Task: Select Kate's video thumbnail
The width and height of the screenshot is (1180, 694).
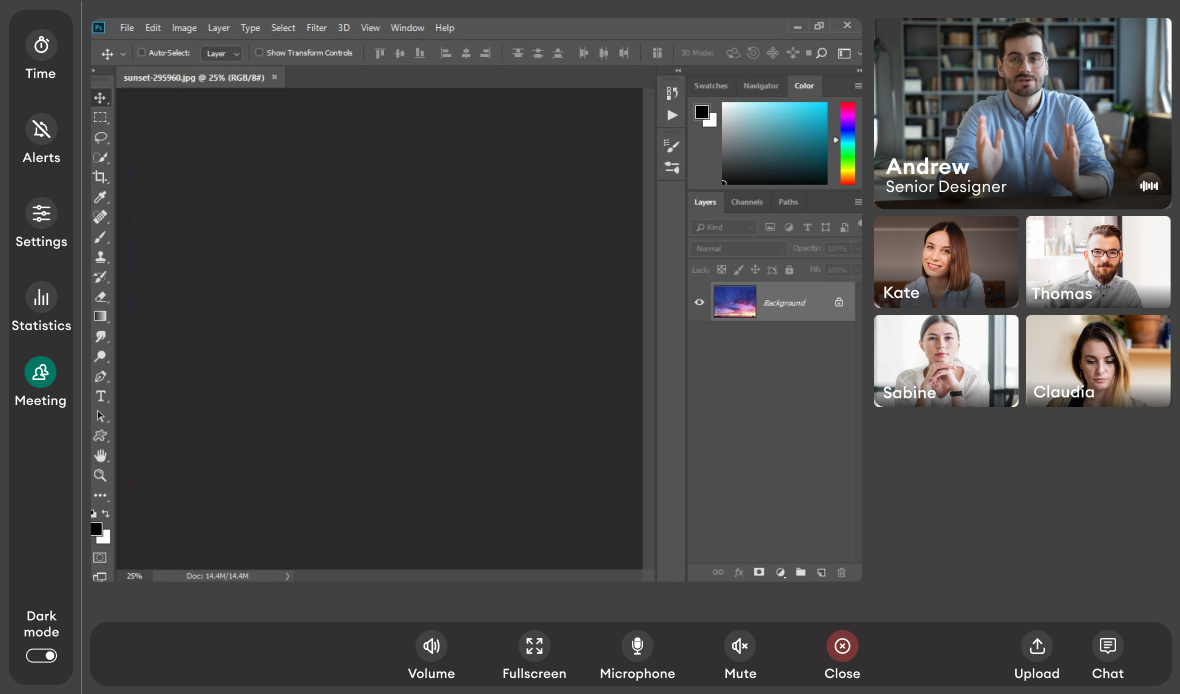Action: (x=946, y=262)
